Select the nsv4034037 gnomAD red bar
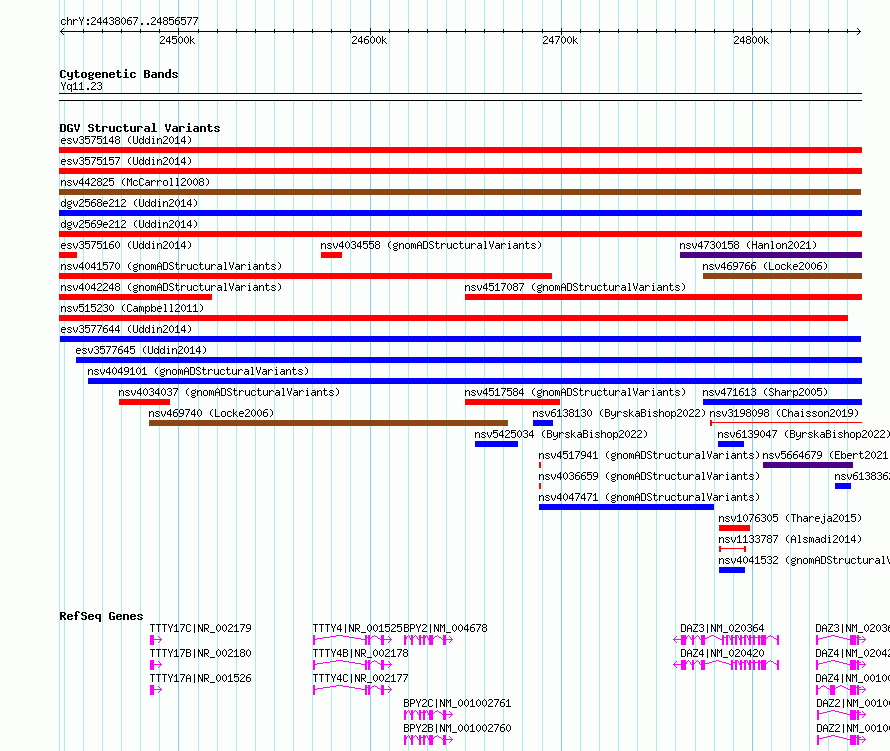890x751 pixels. pyautogui.click(x=145, y=402)
